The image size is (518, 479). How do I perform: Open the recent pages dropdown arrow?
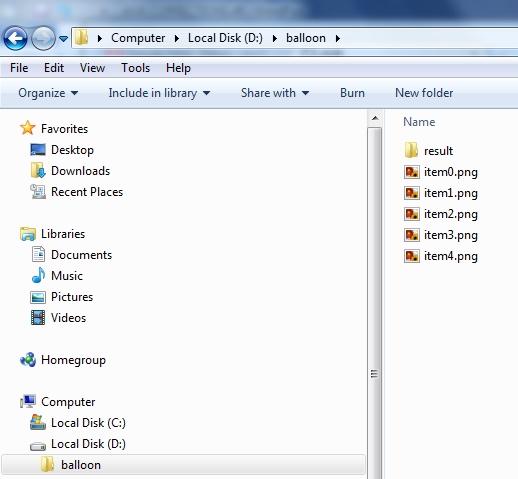(x=63, y=39)
